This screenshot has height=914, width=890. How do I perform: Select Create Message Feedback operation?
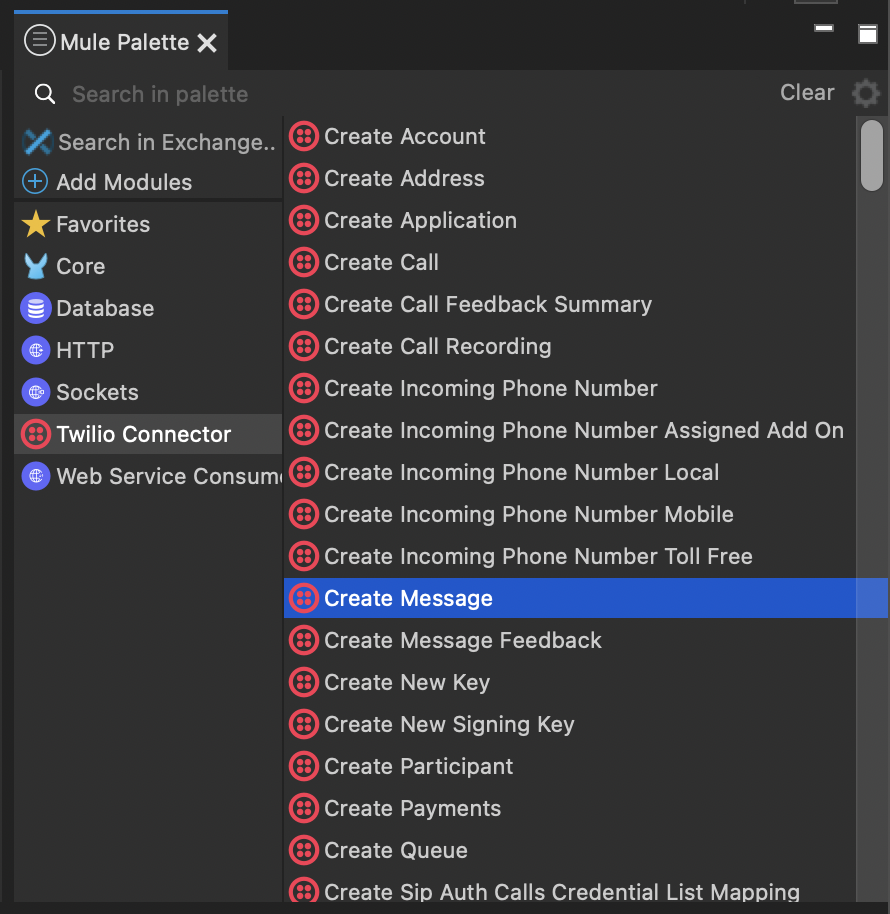463,640
